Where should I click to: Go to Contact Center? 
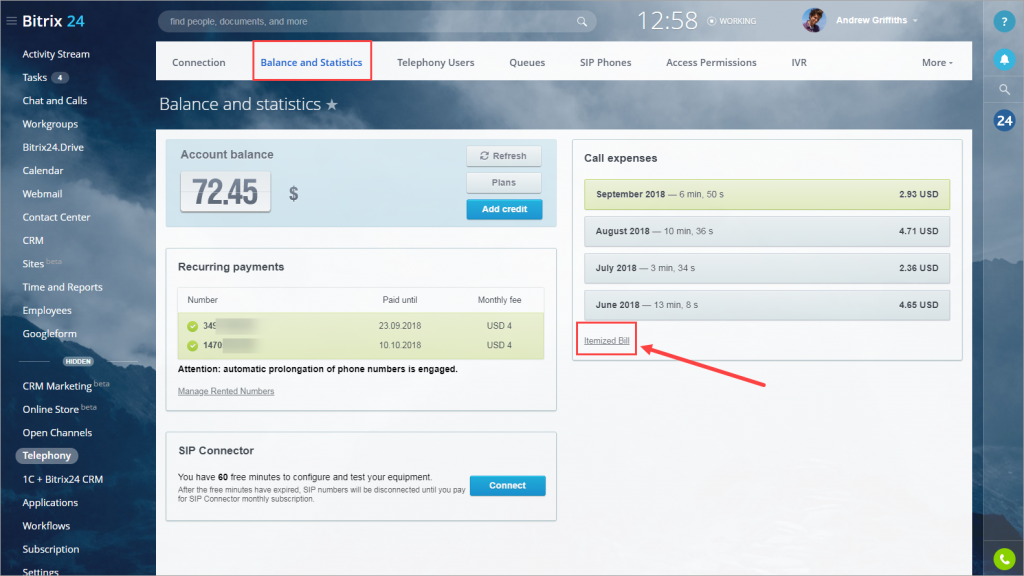56,217
